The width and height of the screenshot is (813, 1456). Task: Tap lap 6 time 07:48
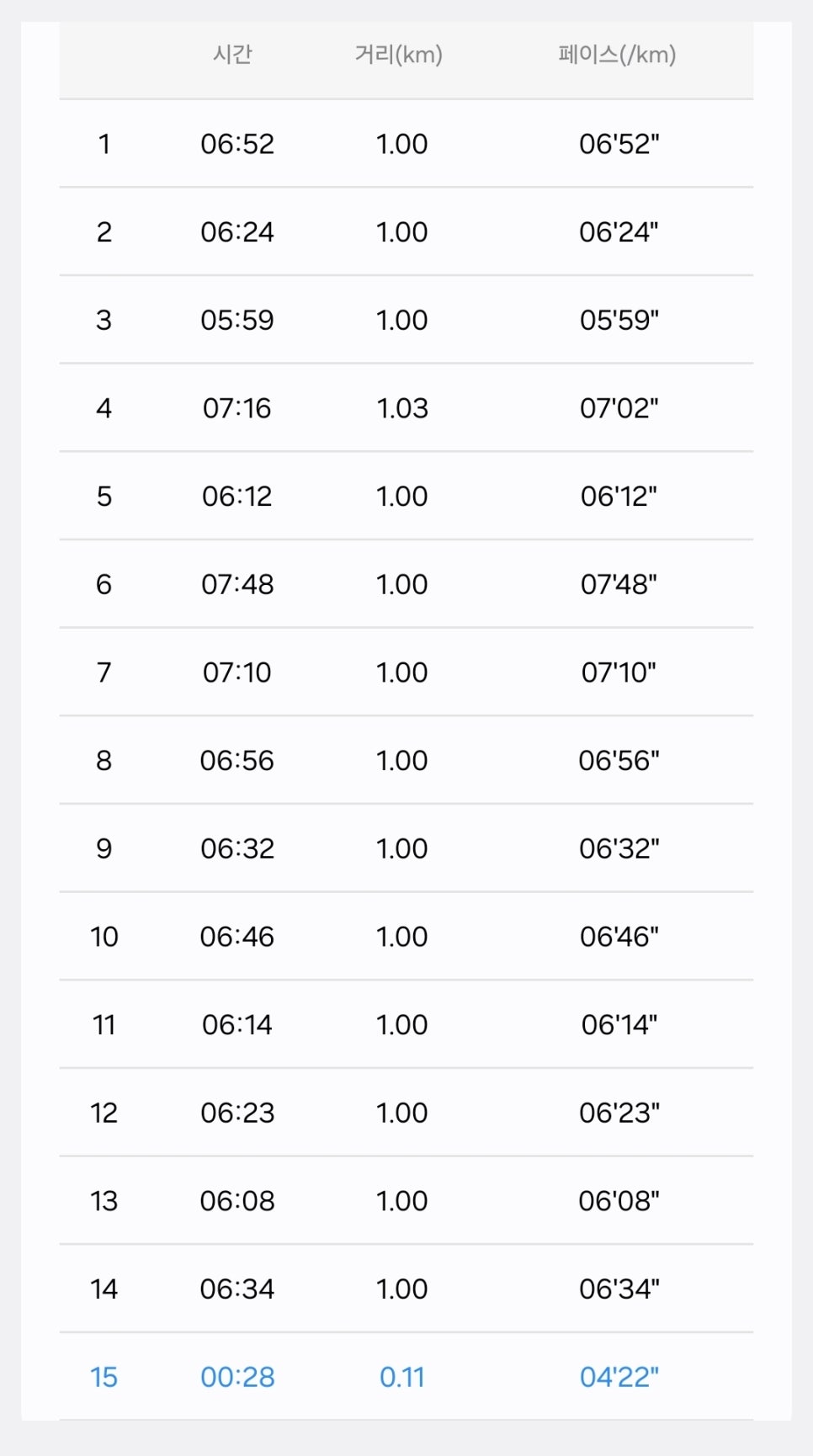point(237,584)
